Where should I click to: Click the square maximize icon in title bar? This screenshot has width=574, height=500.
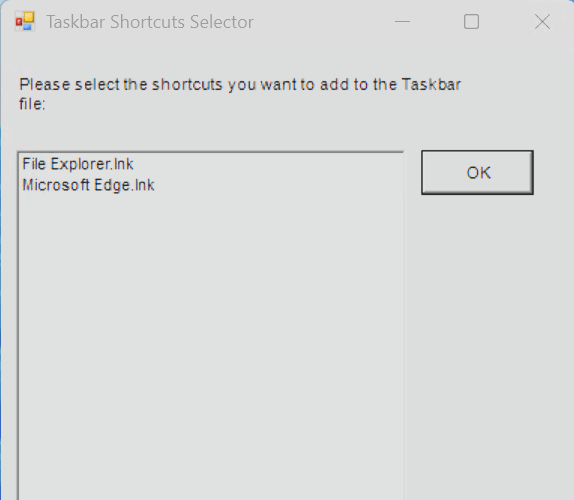471,22
